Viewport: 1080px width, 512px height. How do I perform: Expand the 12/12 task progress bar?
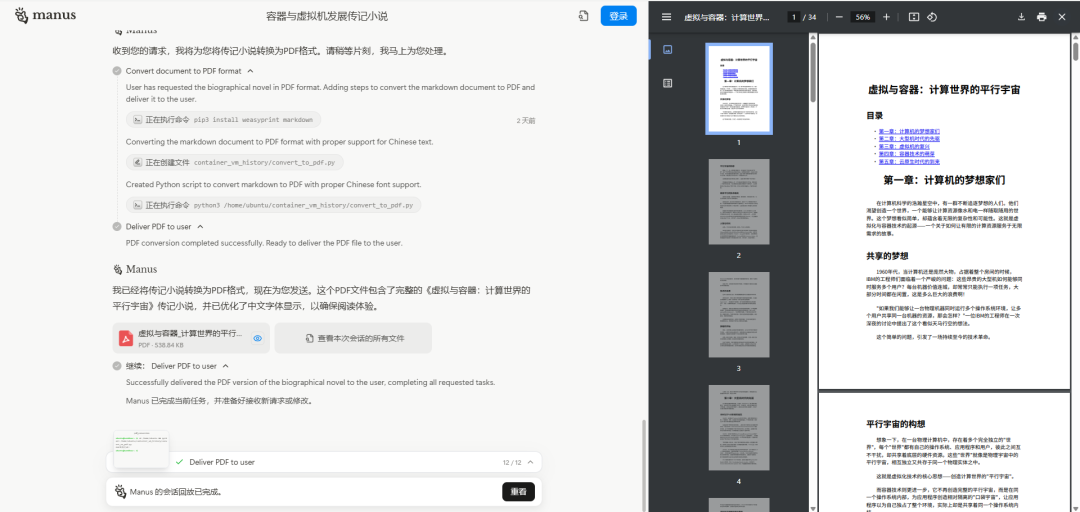coord(529,462)
